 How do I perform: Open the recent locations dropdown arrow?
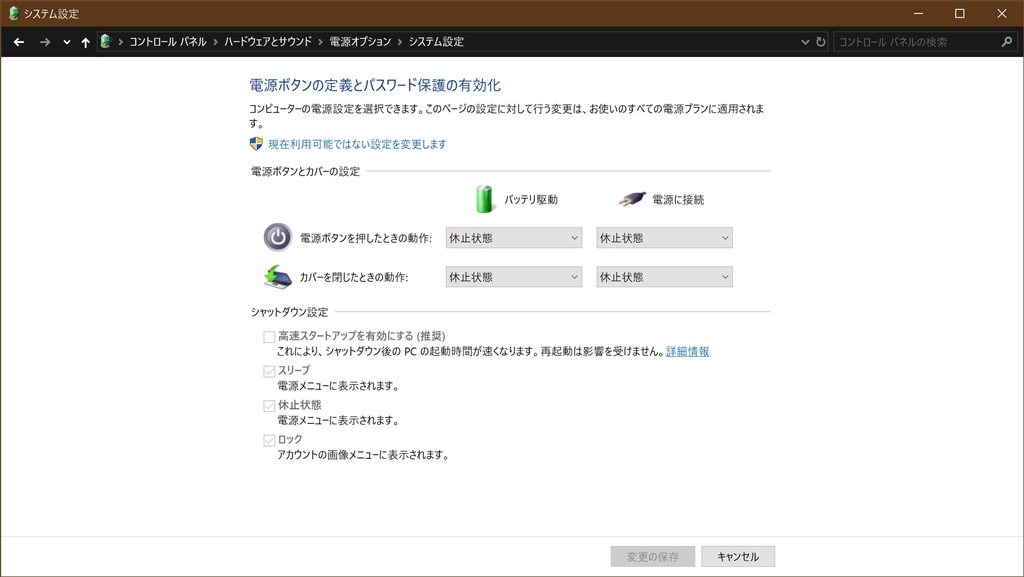tap(67, 42)
